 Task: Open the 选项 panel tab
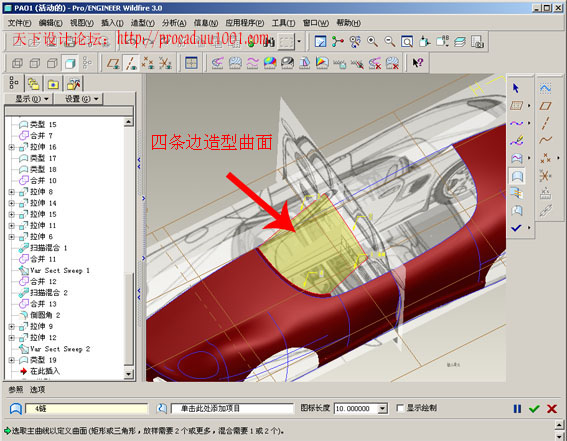click(37, 389)
